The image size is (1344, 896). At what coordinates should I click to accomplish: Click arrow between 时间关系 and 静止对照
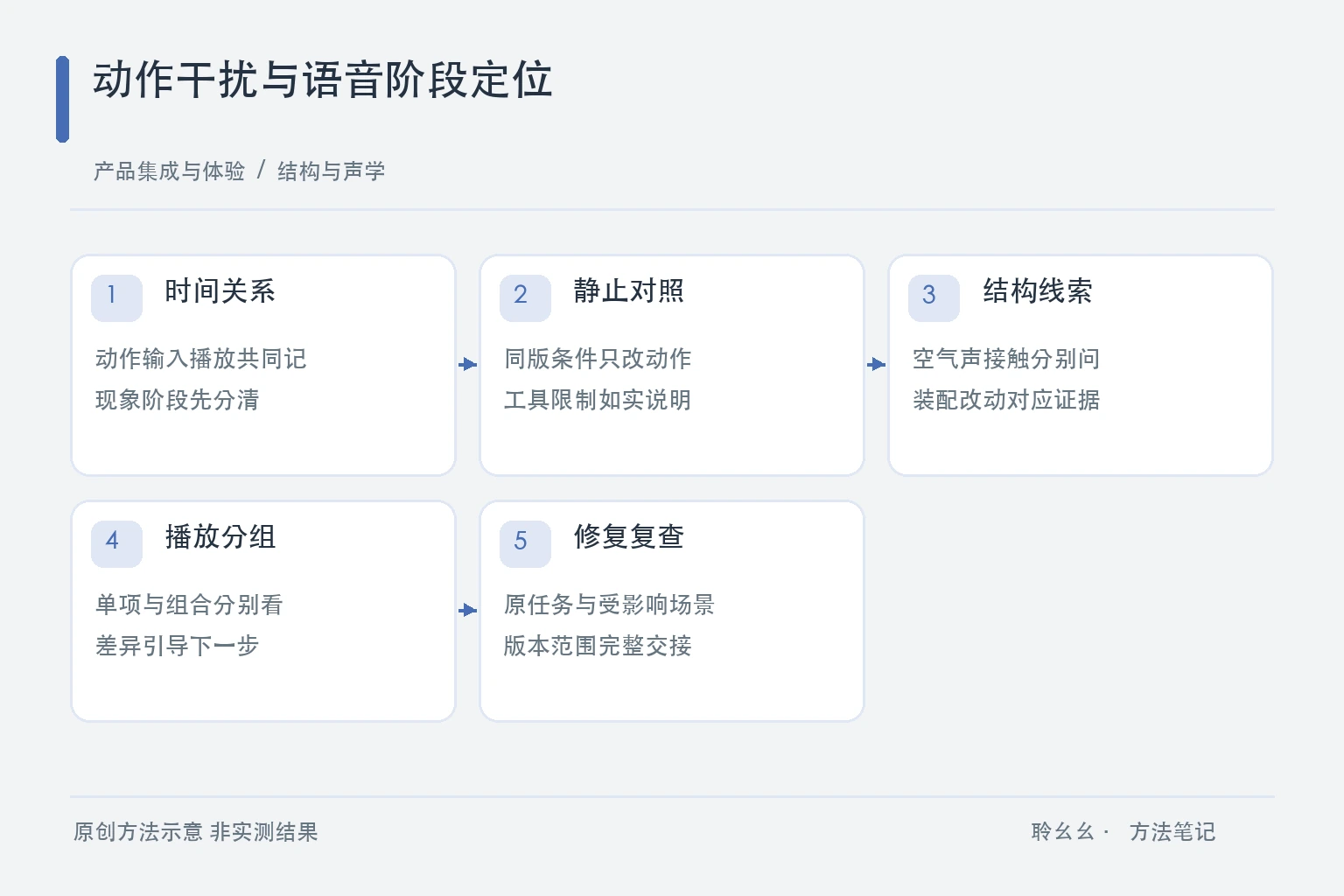(468, 364)
